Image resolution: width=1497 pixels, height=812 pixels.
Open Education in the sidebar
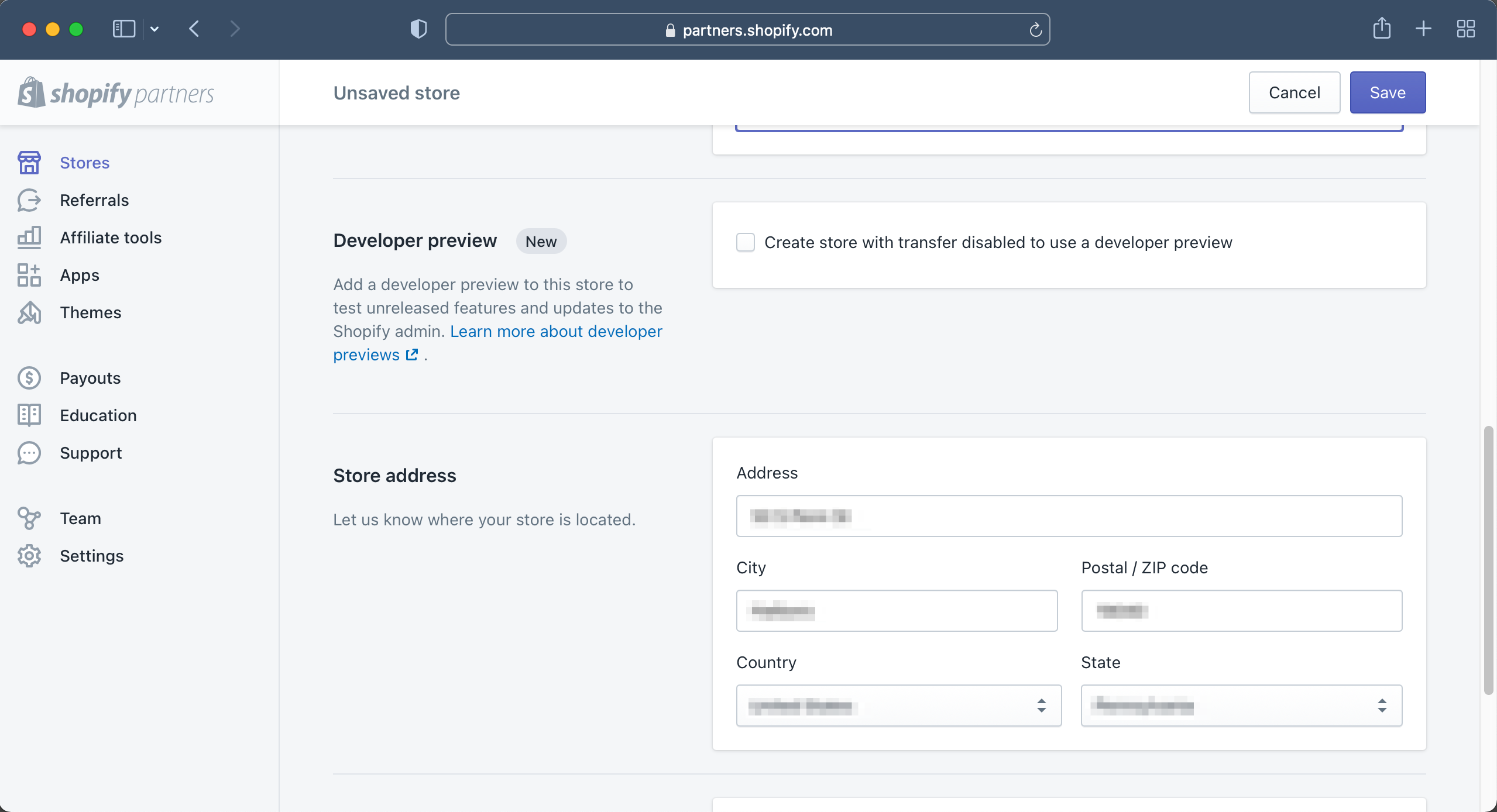(x=98, y=415)
